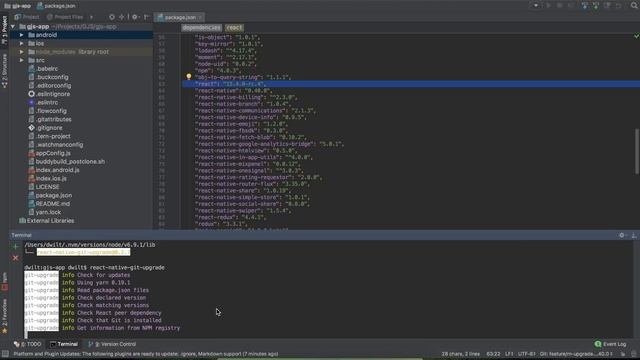Select LICENSE file
640x360 pixels.
click(x=44, y=187)
